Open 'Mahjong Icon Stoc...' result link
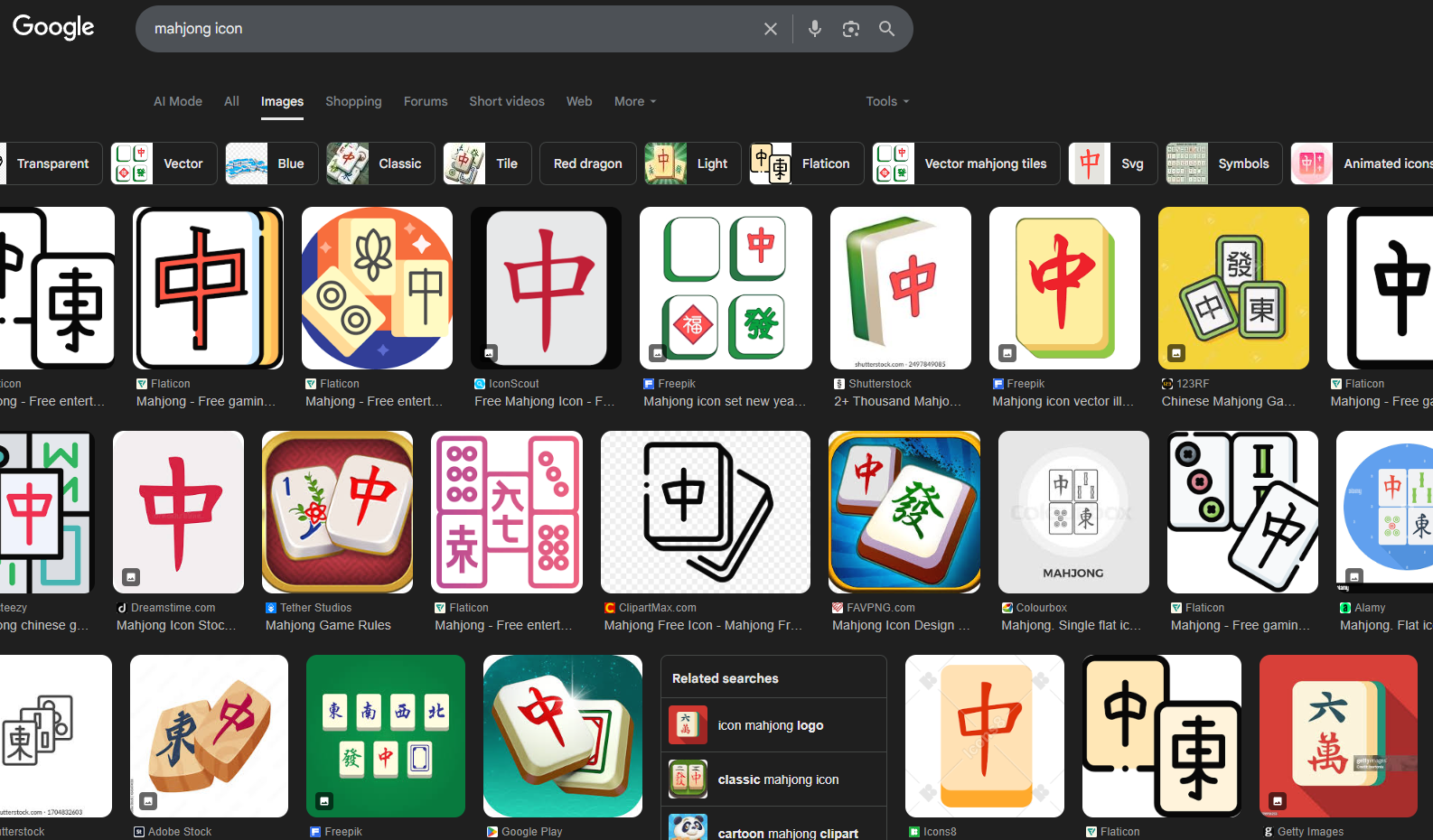The image size is (1433, 840). [176, 625]
